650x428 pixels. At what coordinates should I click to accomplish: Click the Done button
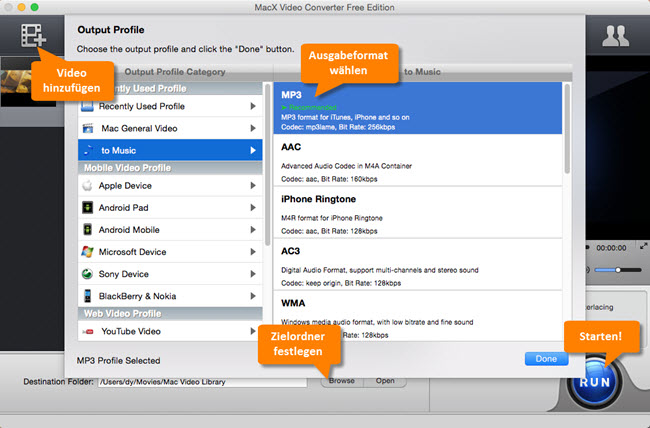pyautogui.click(x=546, y=359)
